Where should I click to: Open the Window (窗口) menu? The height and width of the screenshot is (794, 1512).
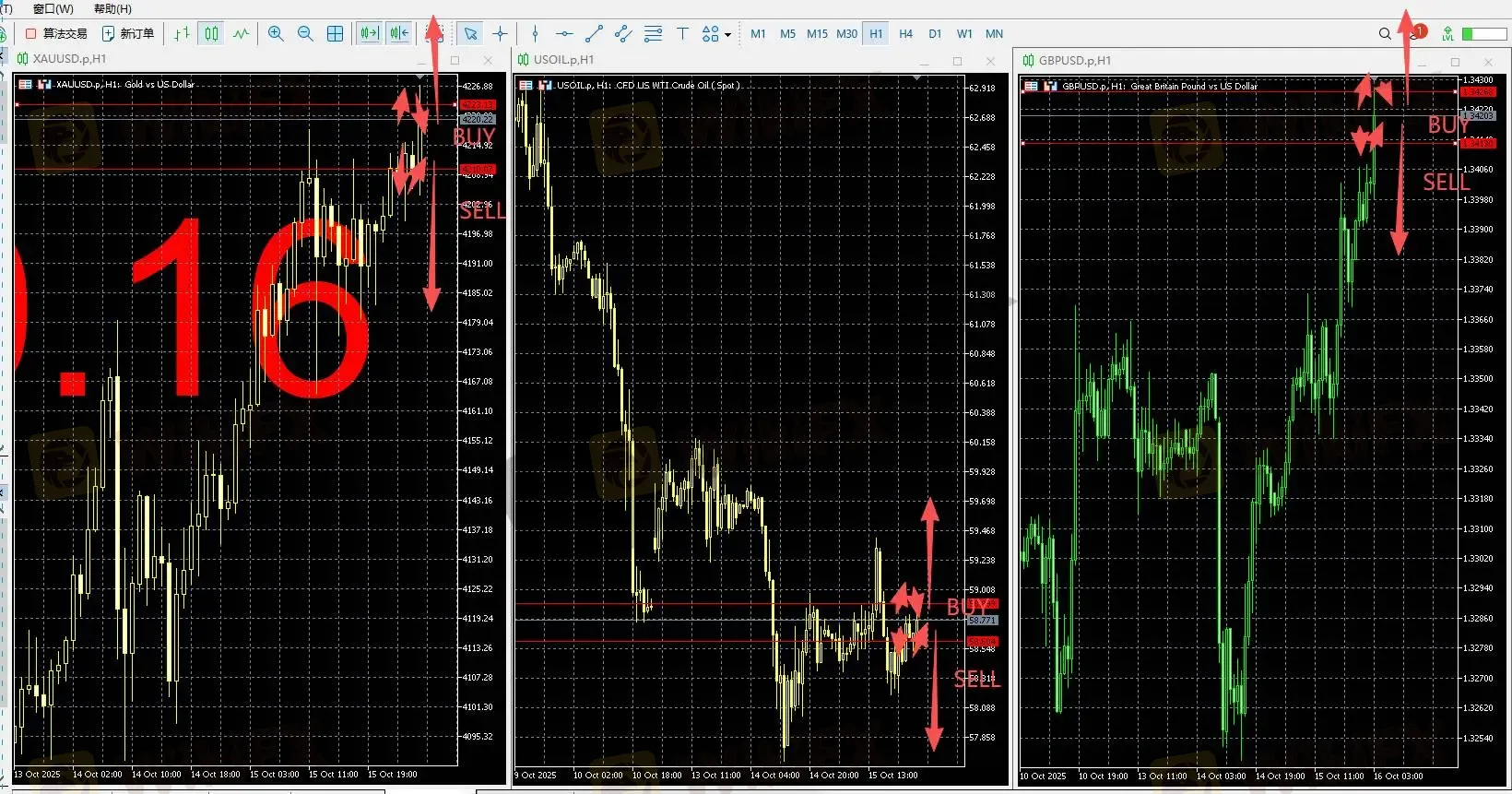pos(53,9)
